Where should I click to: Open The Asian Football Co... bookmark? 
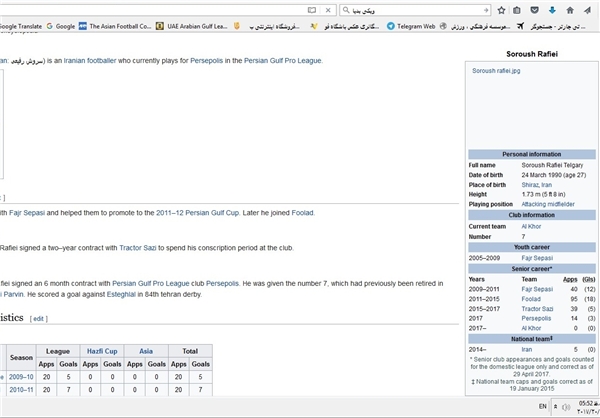115,26
